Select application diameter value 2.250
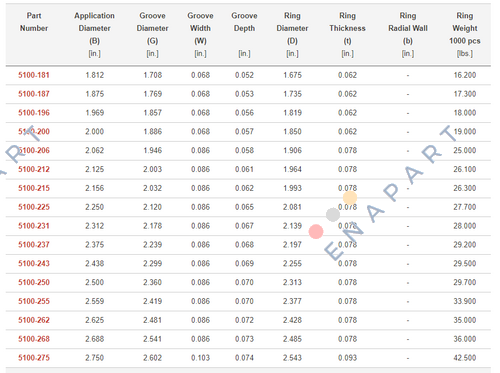 (94, 207)
